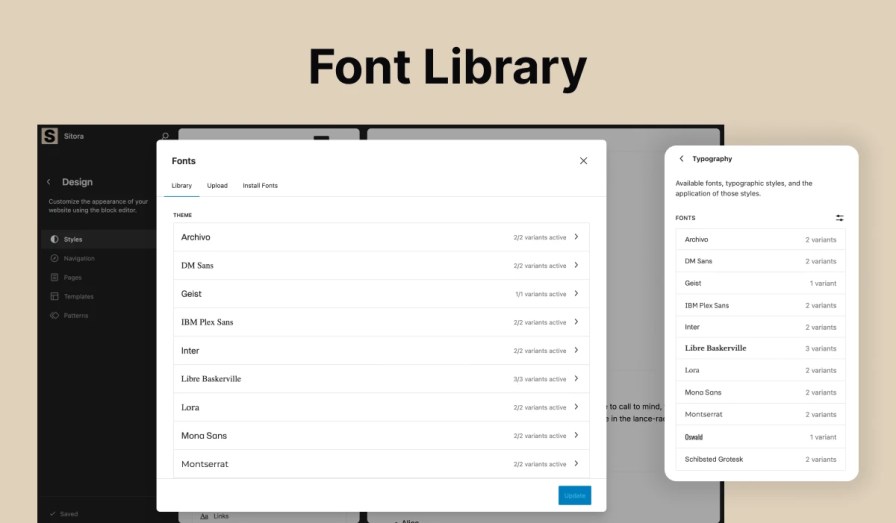Click Archivo font name in Fonts dialog
Image resolution: width=896 pixels, height=523 pixels.
click(x=195, y=237)
